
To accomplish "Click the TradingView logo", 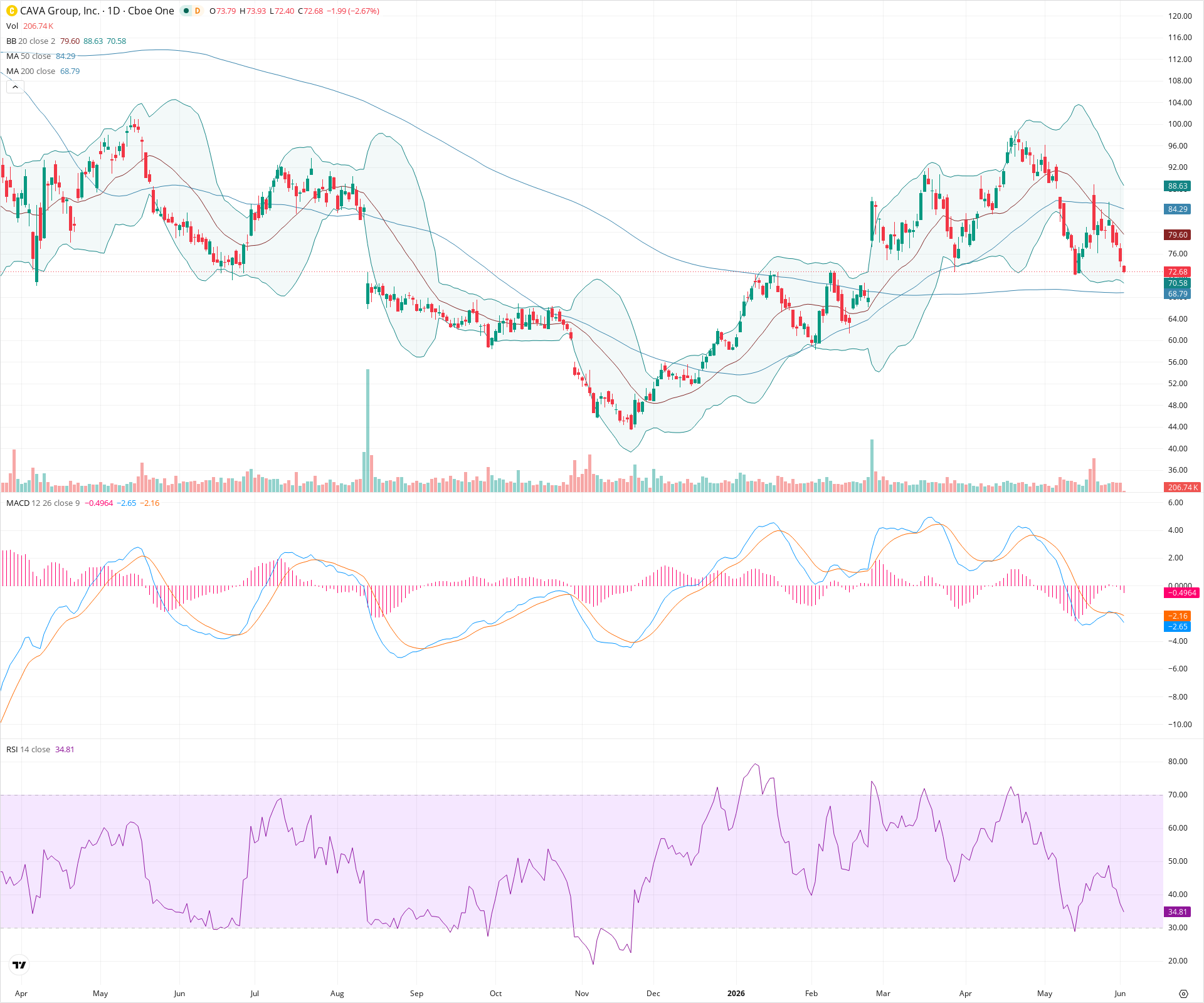I will point(19,965).
